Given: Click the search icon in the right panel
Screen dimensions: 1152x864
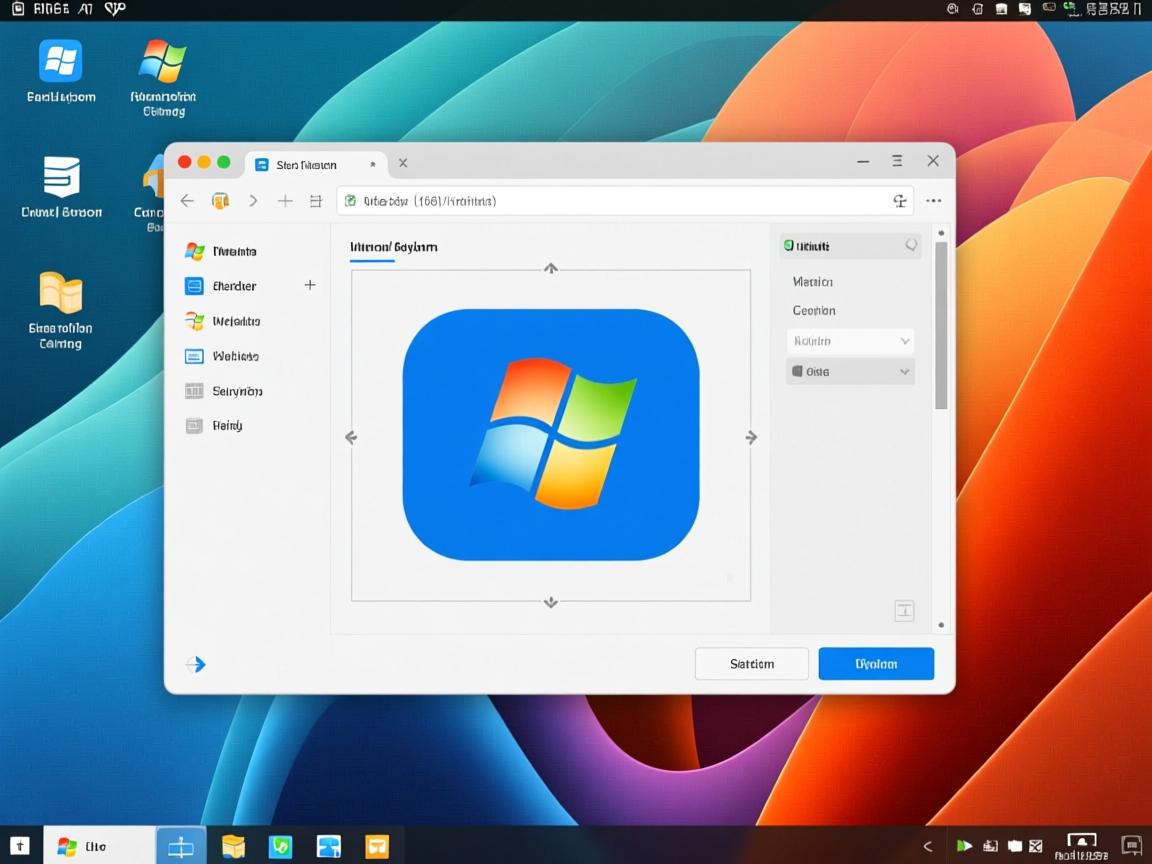Looking at the screenshot, I should (911, 245).
